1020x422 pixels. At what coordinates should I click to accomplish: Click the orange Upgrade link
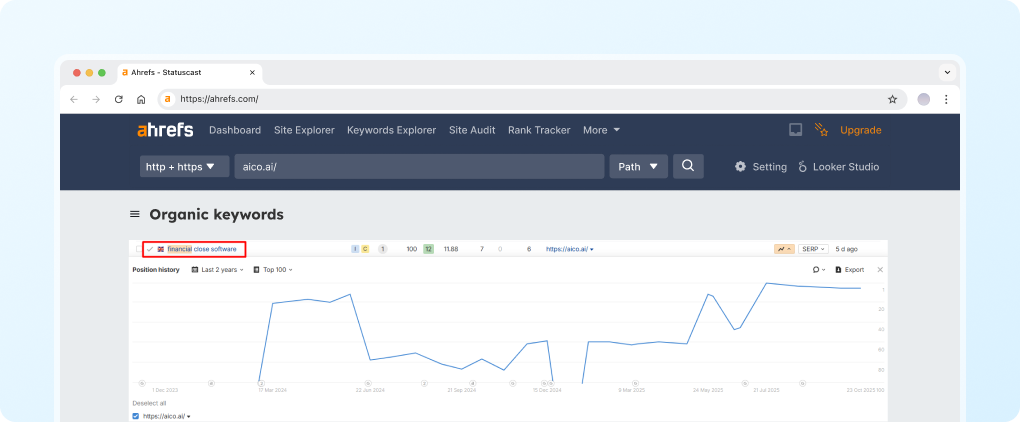[860, 130]
